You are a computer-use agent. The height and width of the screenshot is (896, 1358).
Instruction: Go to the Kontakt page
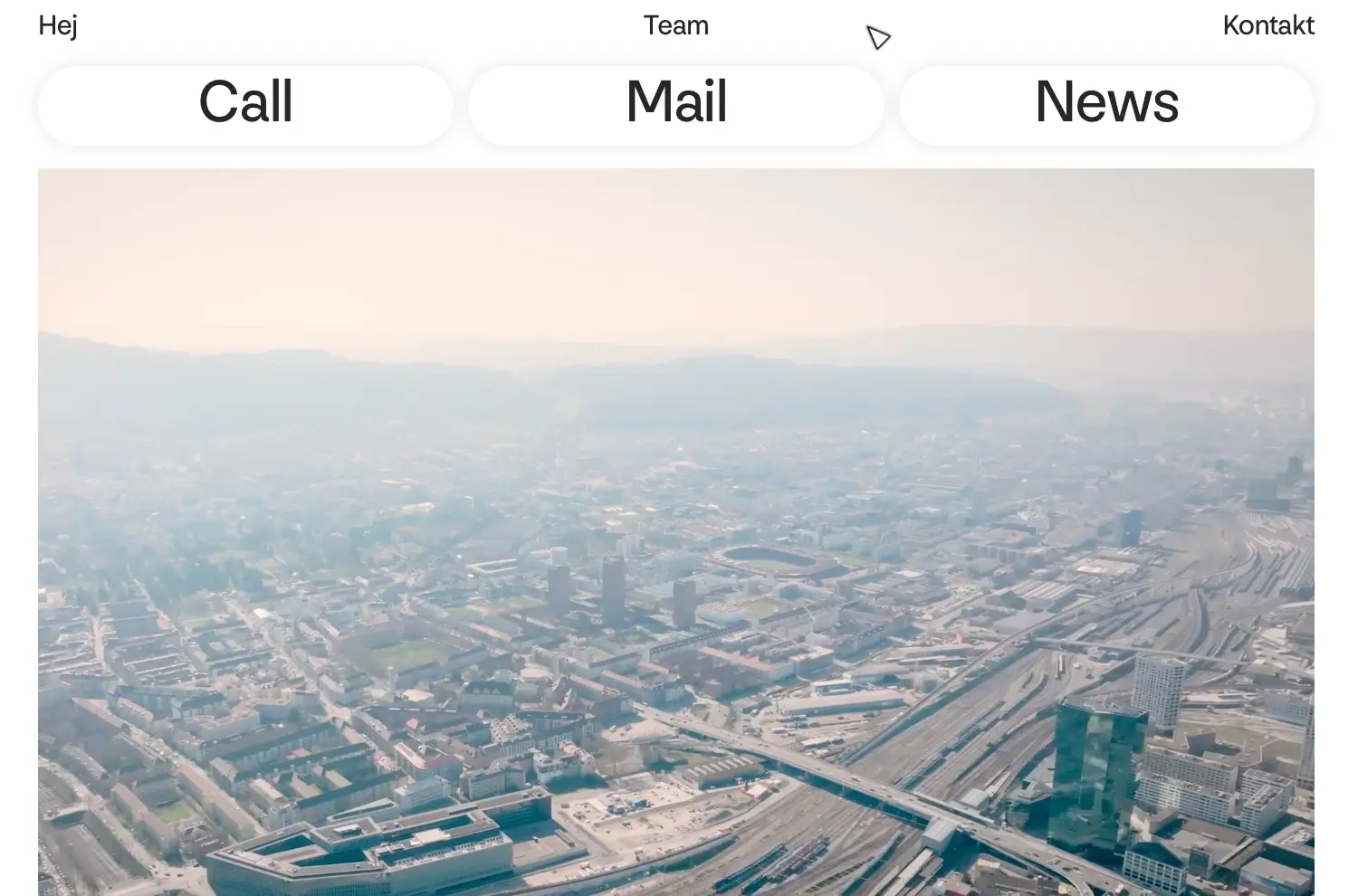pos(1267,25)
